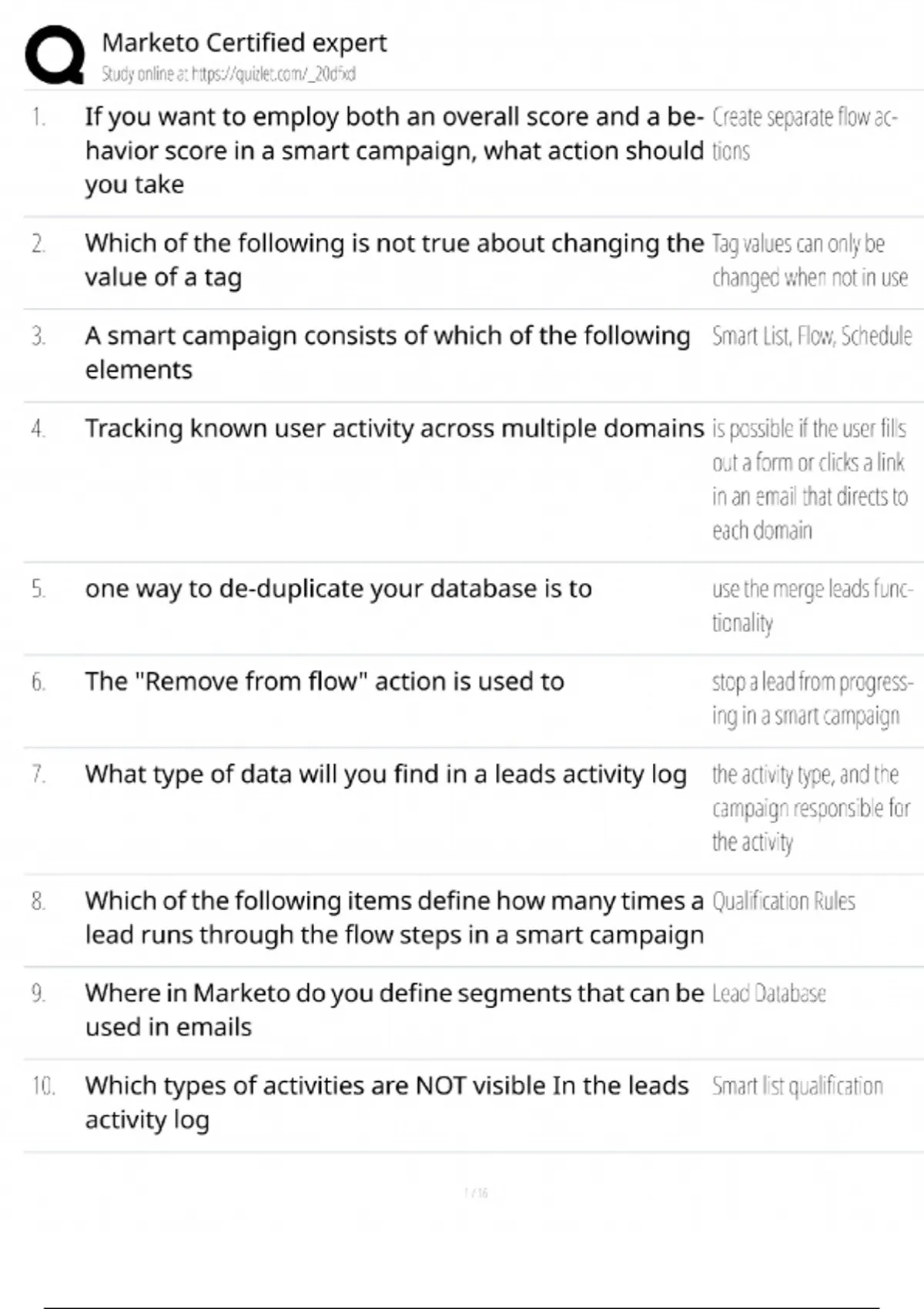Select the 'Tracking known user activity' question
The image size is (924, 1309).
click(394, 428)
